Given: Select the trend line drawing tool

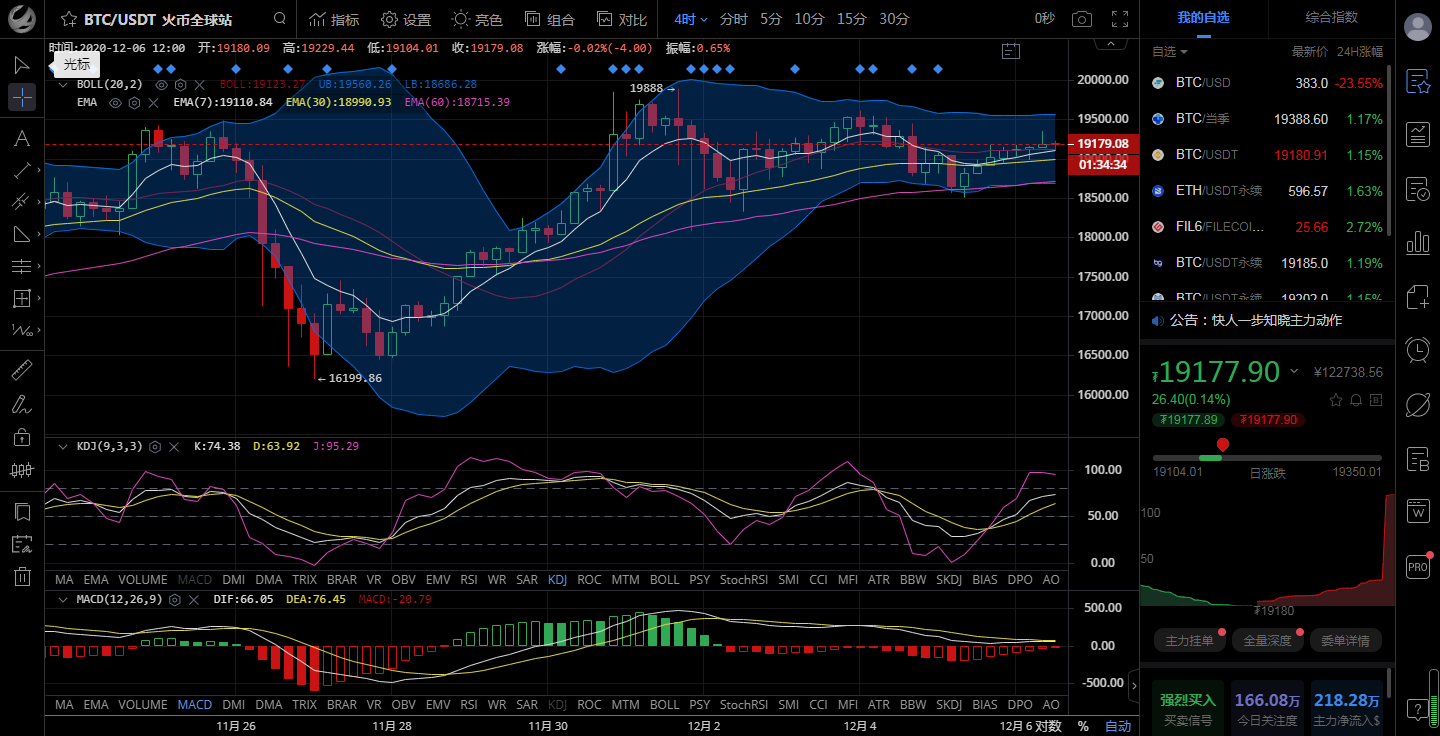Looking at the screenshot, I should click(x=21, y=170).
